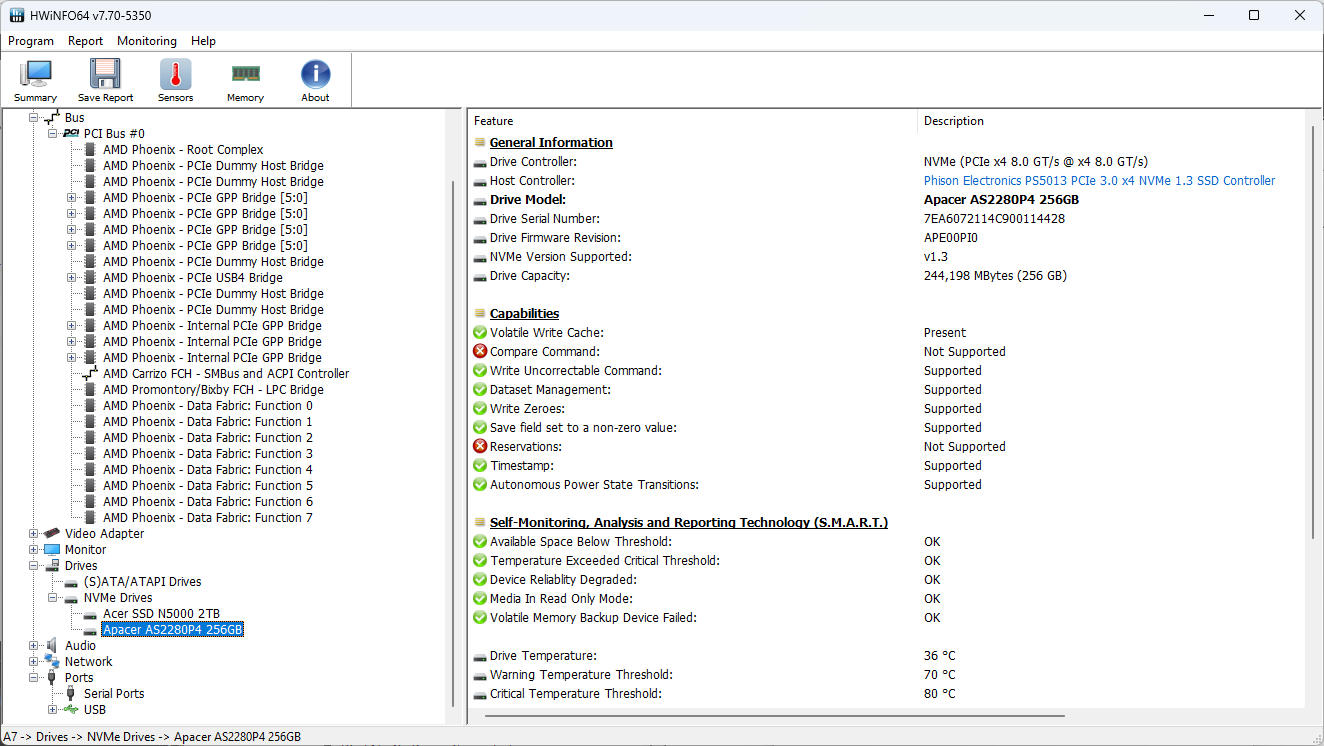Select AMD Phoenix - Root Complex
The height and width of the screenshot is (746, 1324).
[183, 150]
